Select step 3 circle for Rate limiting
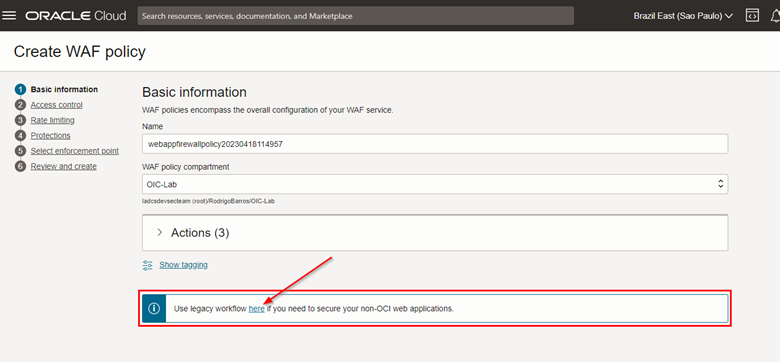 click(x=20, y=120)
